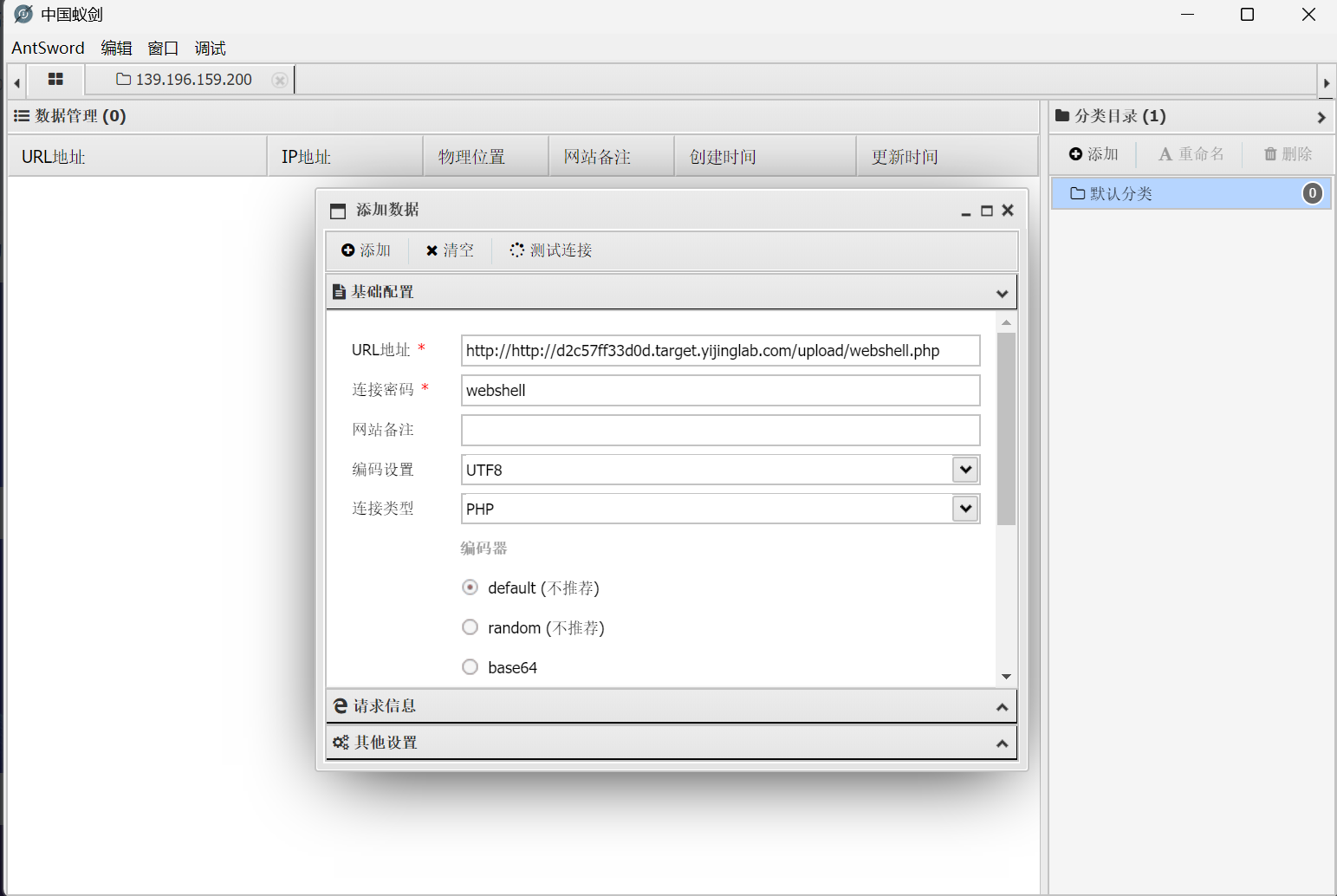
Task: Click the 更新时间 column header
Action: (x=947, y=157)
